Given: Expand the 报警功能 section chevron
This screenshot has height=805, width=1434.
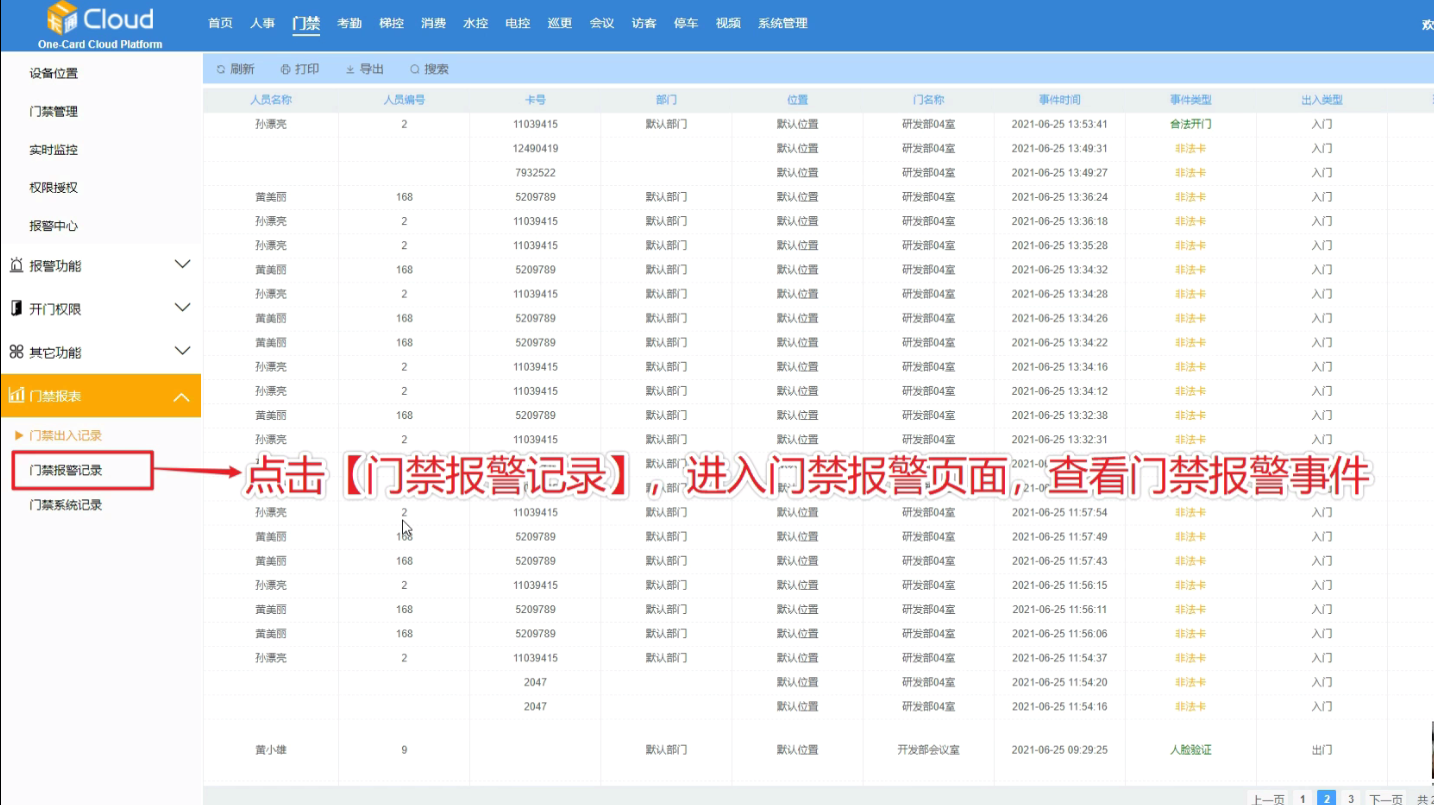Looking at the screenshot, I should click(x=182, y=265).
